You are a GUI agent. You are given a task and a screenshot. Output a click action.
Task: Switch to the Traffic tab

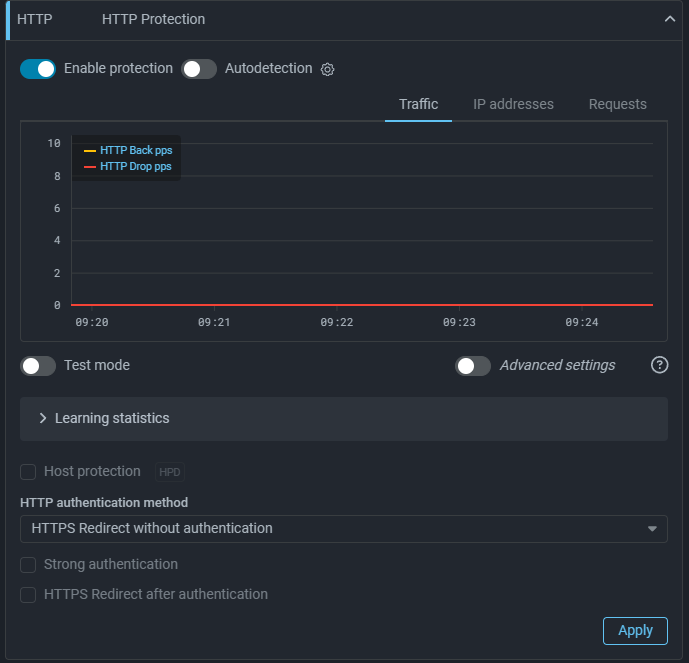tap(418, 104)
